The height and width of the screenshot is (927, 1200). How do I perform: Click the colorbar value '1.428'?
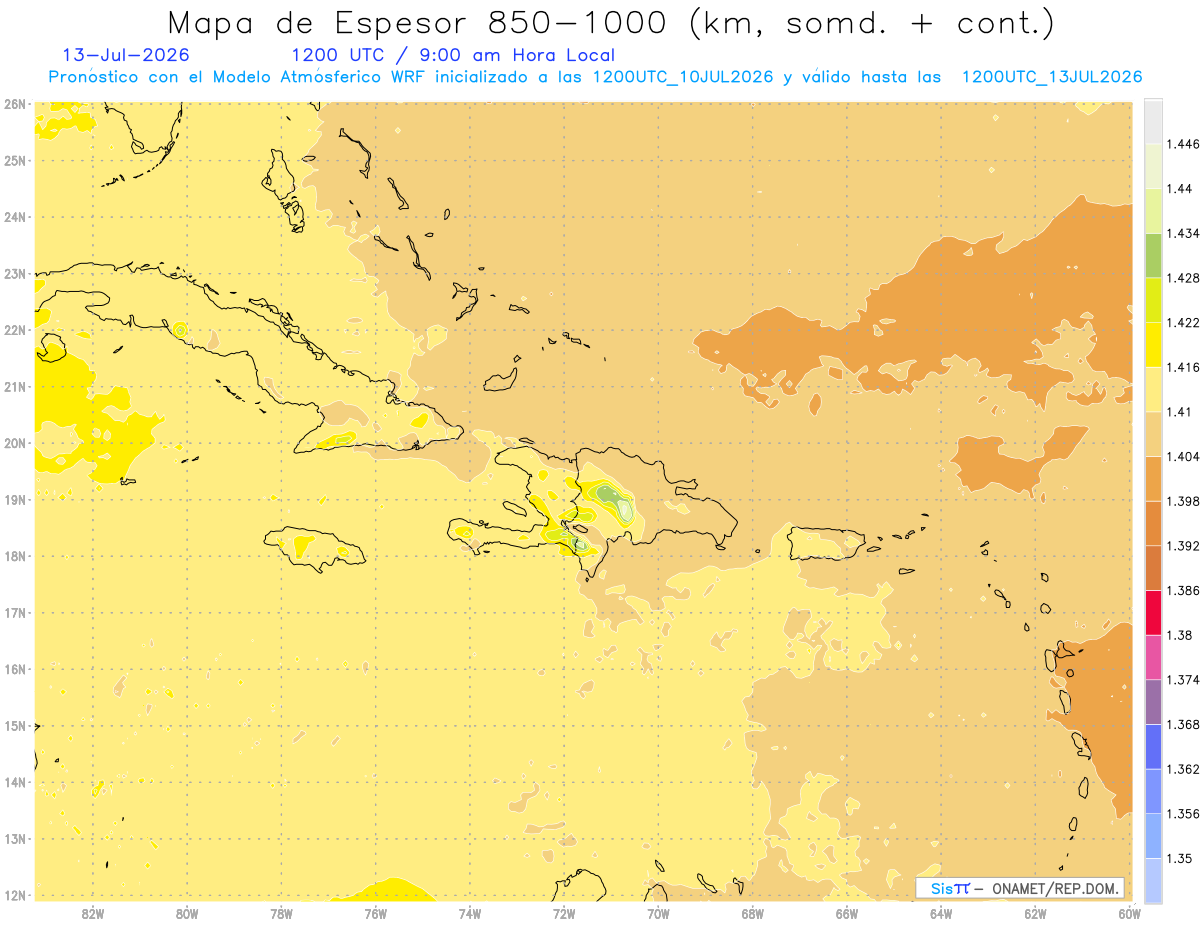point(1183,278)
